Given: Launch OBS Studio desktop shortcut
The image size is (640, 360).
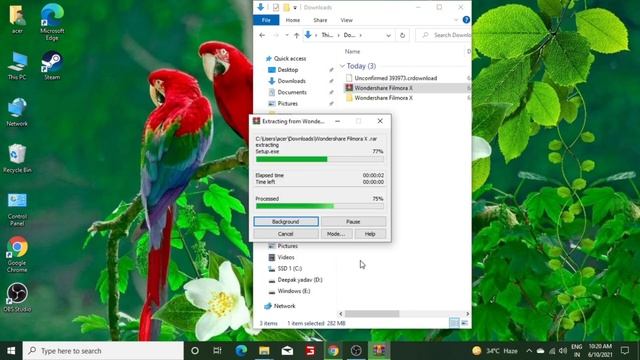Looking at the screenshot, I should pos(17,298).
